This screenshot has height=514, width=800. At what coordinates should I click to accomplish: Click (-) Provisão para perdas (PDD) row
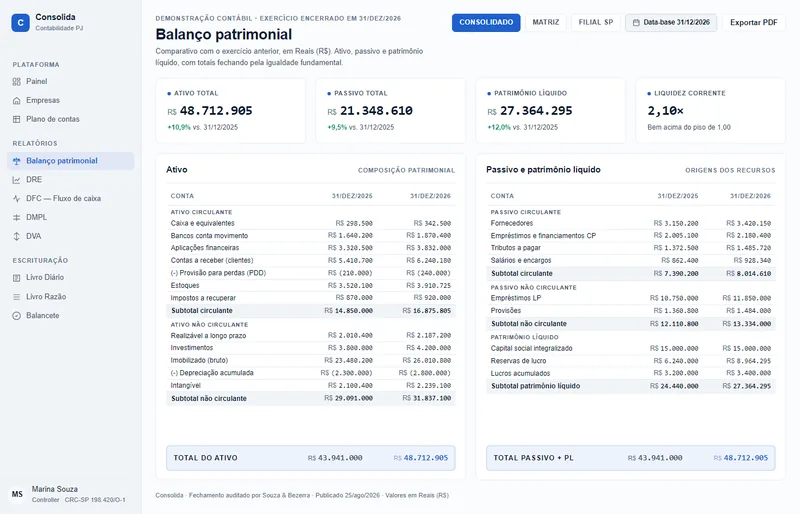coord(311,273)
